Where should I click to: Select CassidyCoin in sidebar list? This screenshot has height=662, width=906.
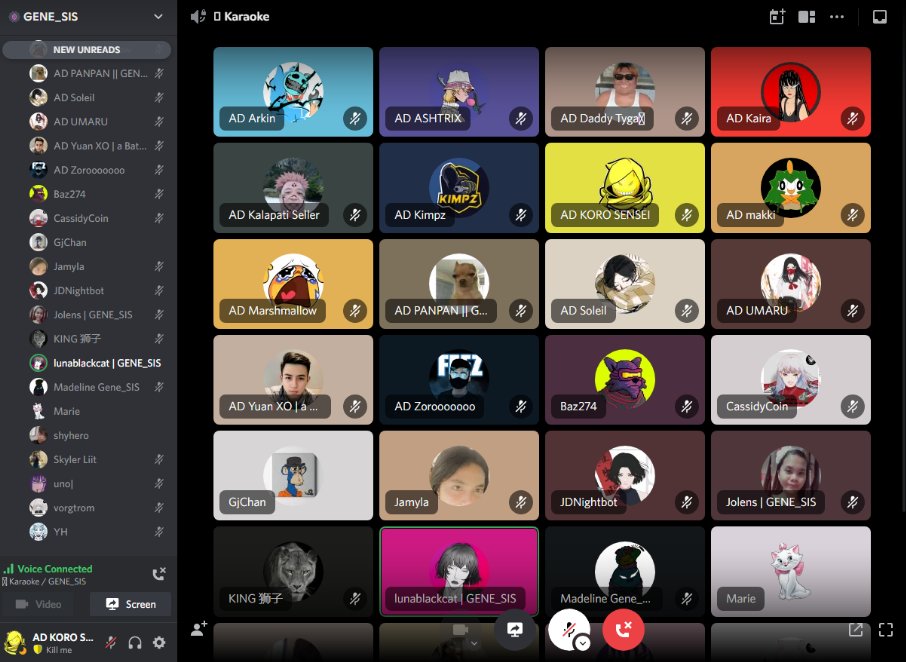[x=97, y=218]
